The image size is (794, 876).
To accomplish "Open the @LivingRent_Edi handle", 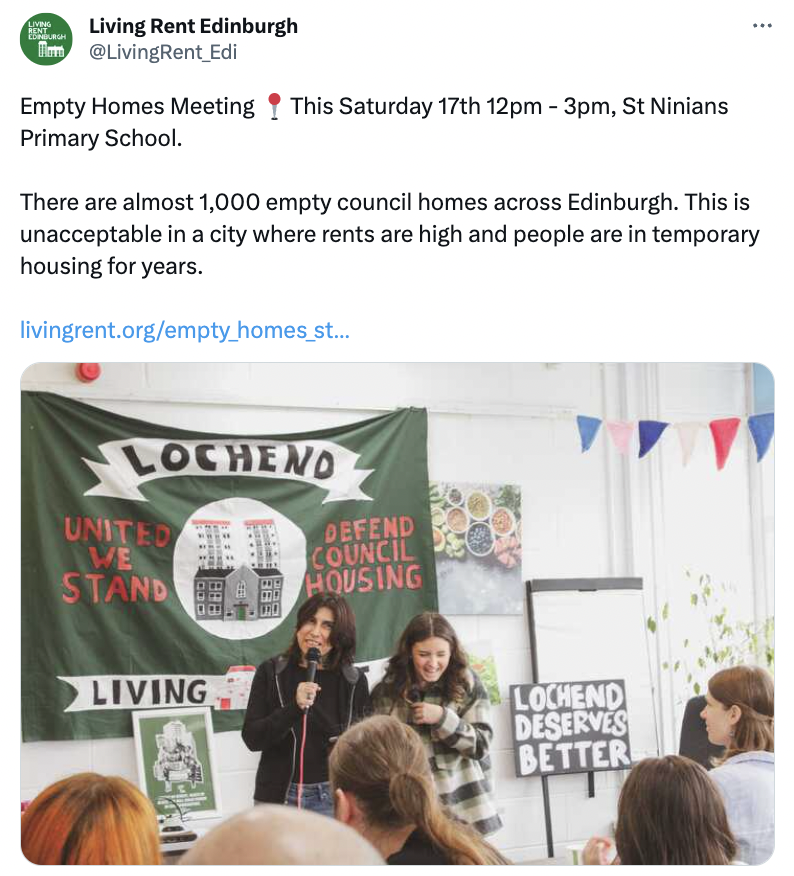I will click(163, 52).
